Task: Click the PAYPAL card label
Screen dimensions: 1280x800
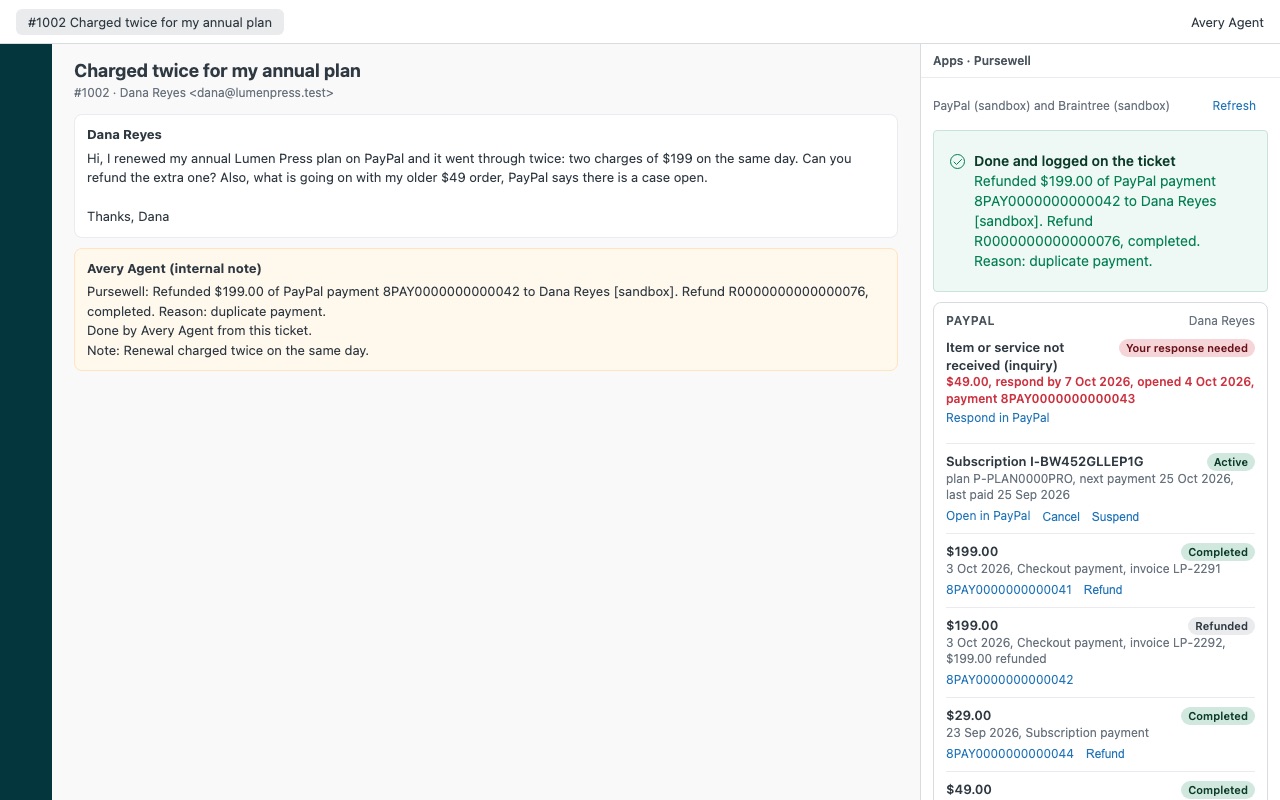Action: pos(970,321)
